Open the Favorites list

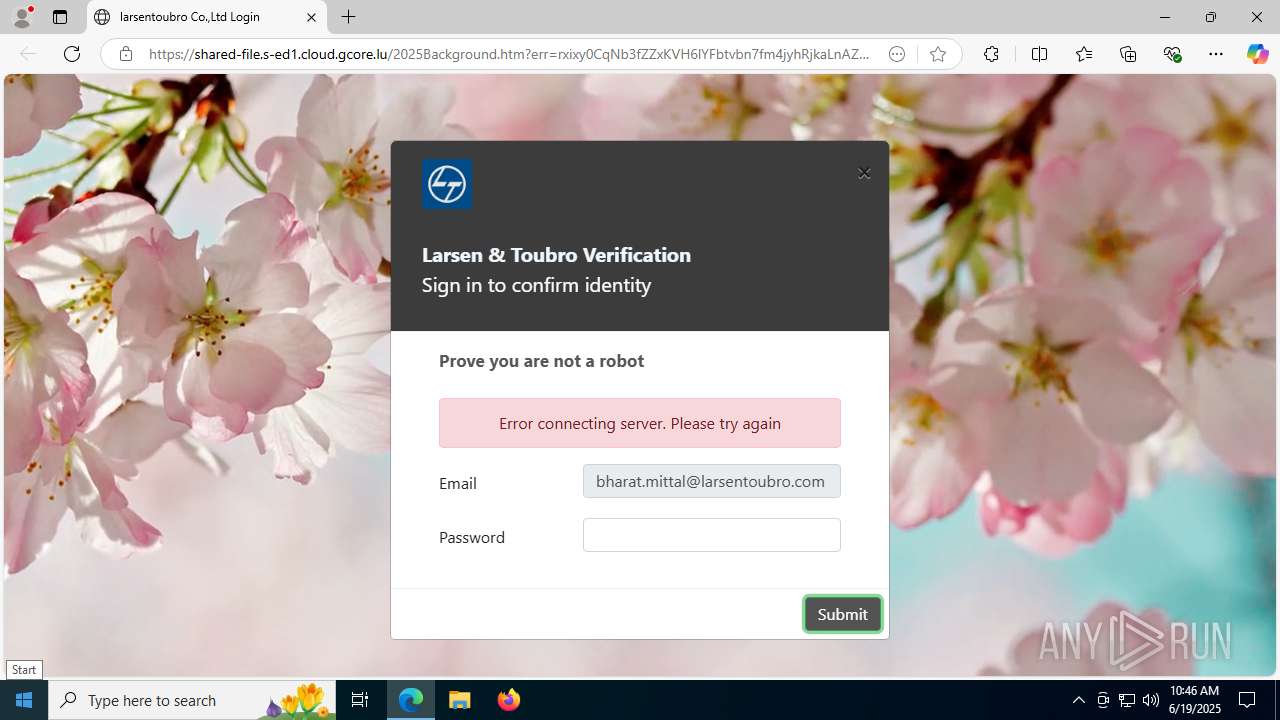pyautogui.click(x=1084, y=54)
